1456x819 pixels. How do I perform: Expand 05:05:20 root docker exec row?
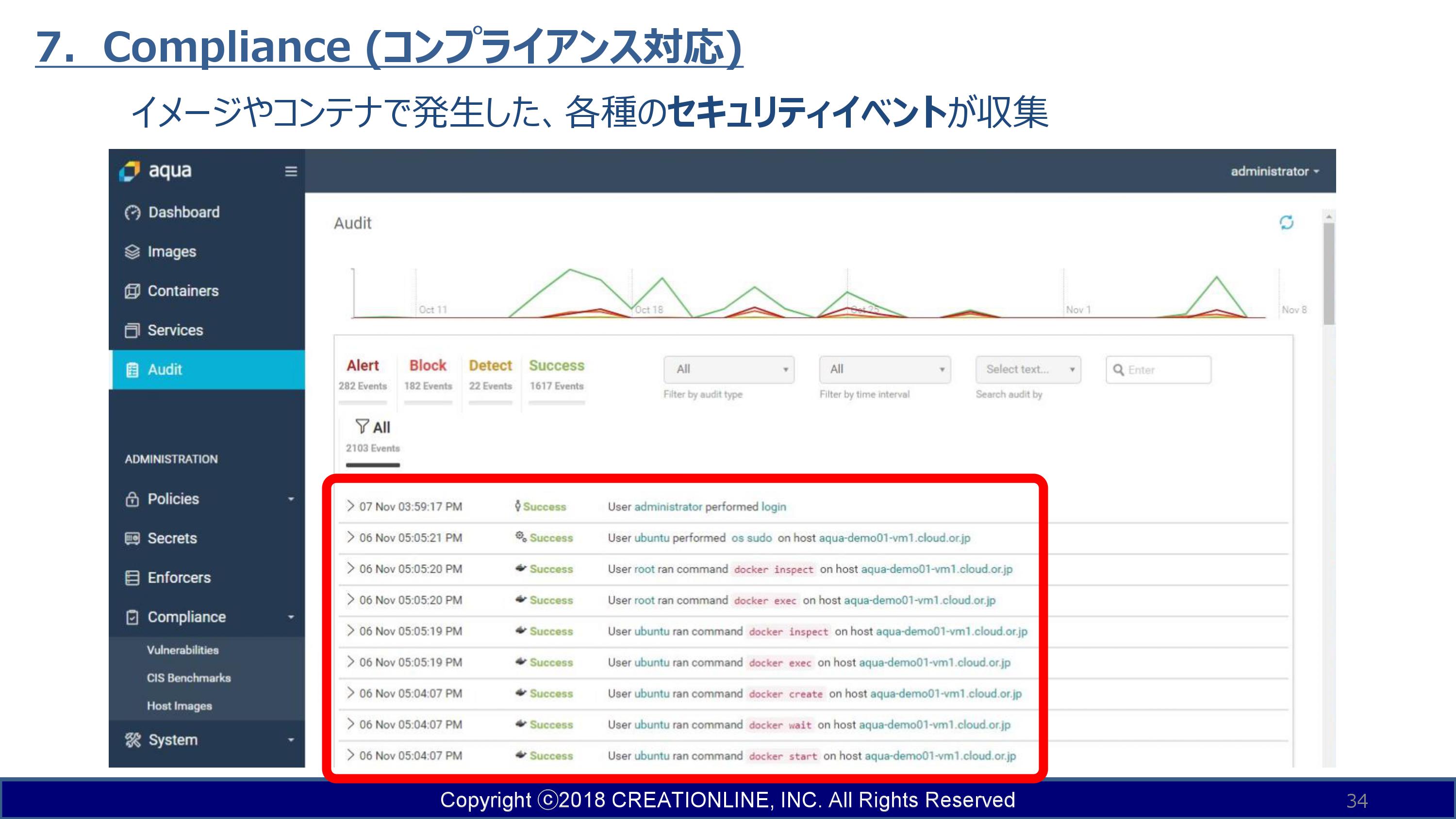click(350, 599)
